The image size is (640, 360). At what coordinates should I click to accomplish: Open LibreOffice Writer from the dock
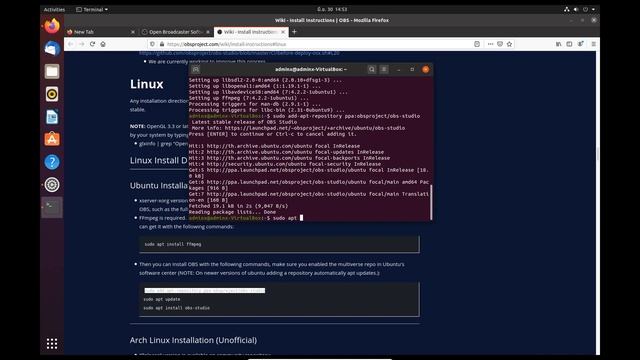tap(52, 117)
